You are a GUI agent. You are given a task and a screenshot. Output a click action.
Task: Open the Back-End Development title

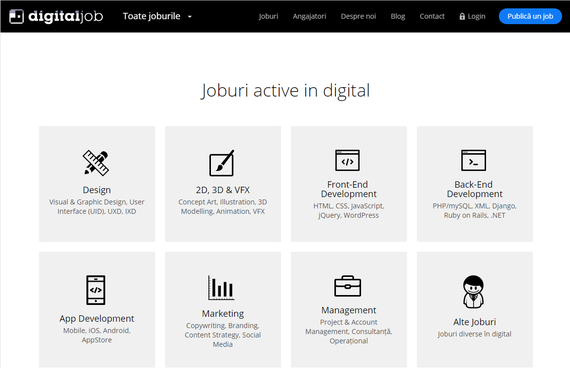[474, 189]
